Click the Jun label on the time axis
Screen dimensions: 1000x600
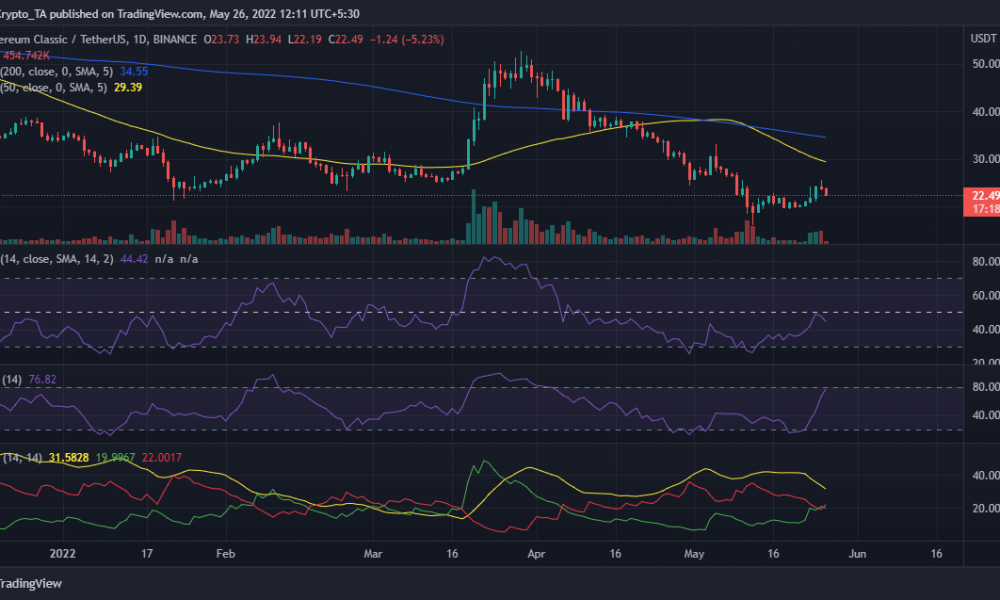click(x=857, y=553)
